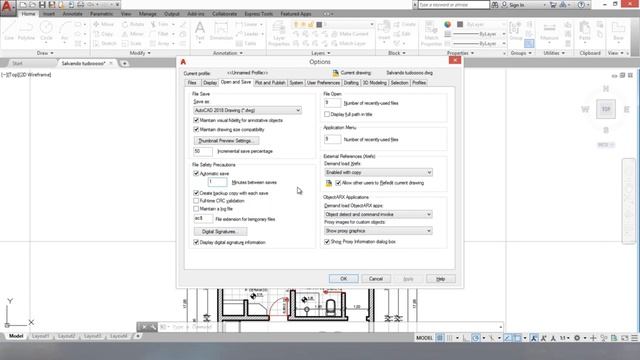Open the Save as file format dropdown
Screen dimensions: 640x360
pos(248,110)
